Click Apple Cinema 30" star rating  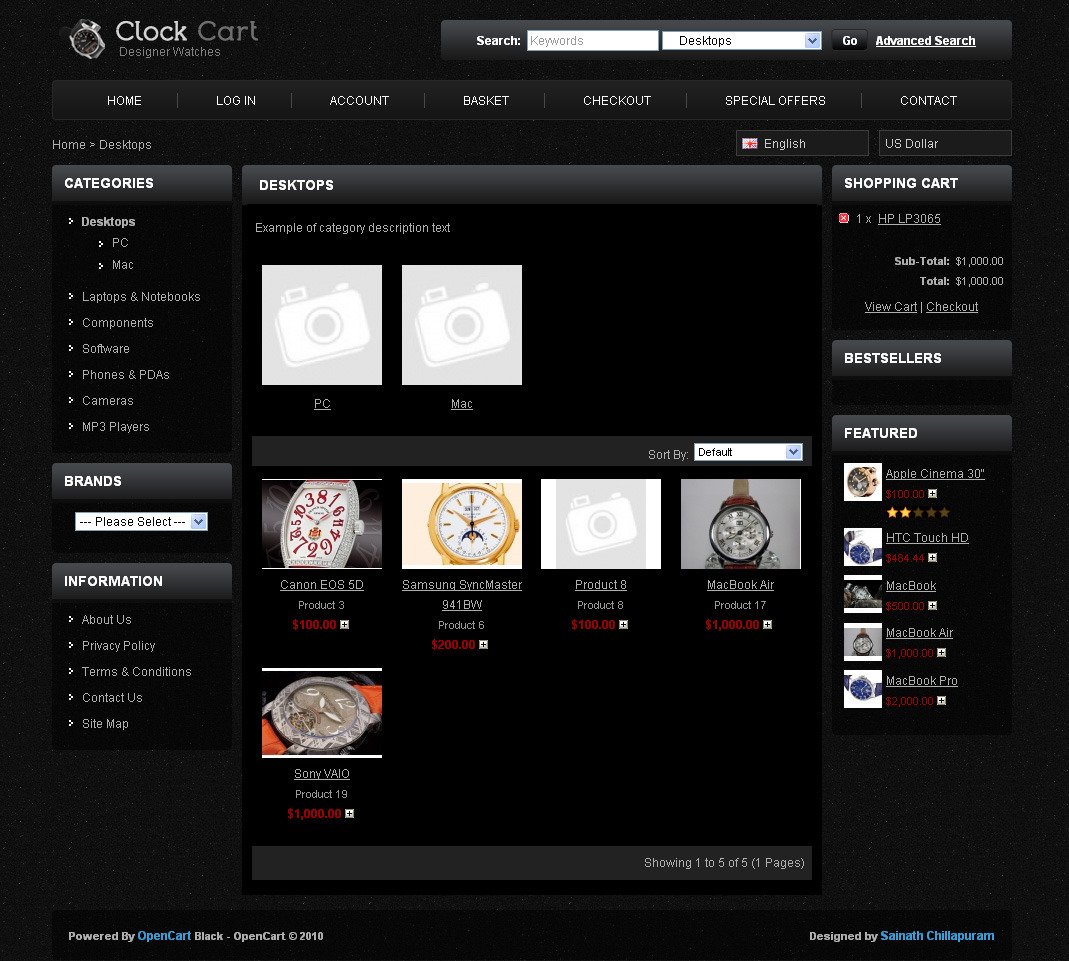[x=918, y=513]
